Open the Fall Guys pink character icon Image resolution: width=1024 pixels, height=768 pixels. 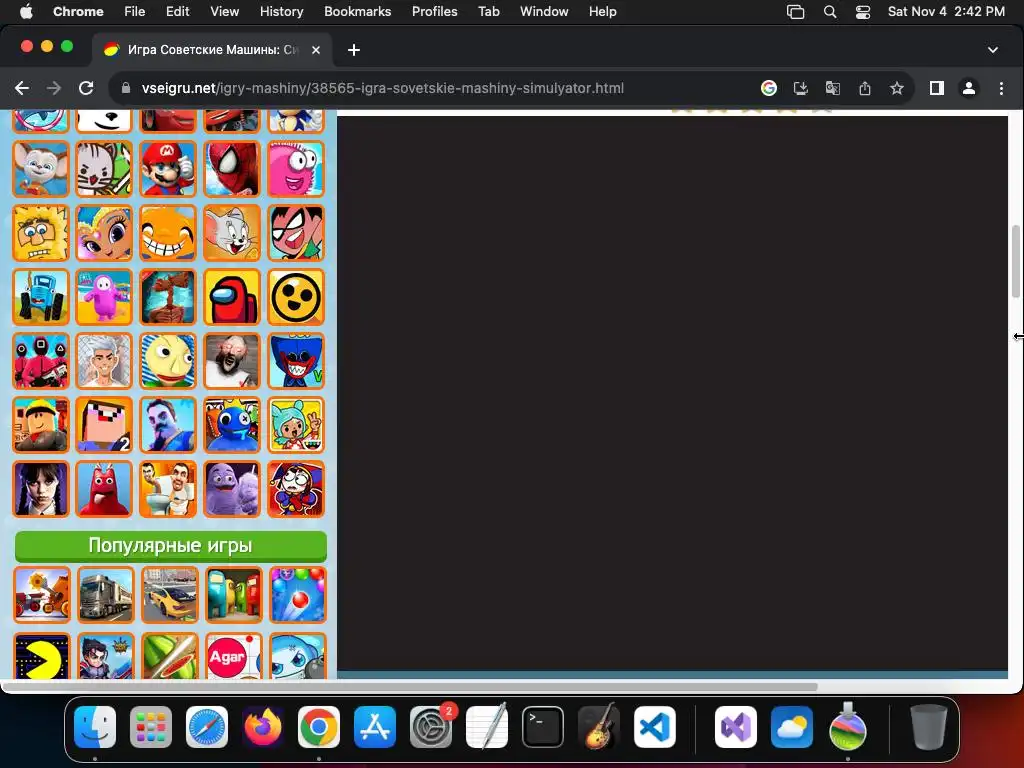(x=104, y=297)
